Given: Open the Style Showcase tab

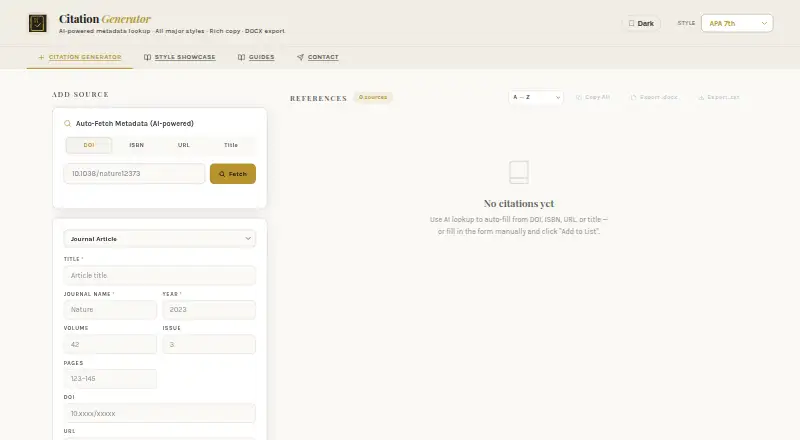Looking at the screenshot, I should click(180, 57).
